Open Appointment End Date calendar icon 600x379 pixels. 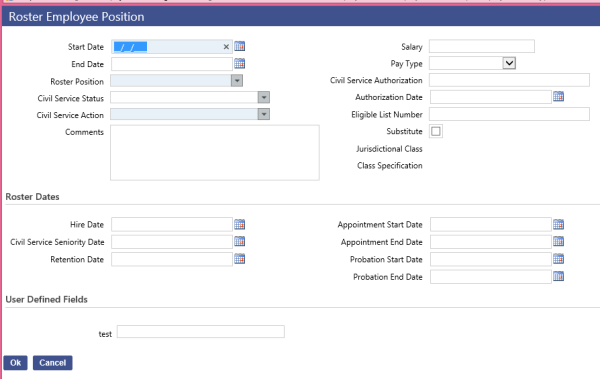[558, 242]
